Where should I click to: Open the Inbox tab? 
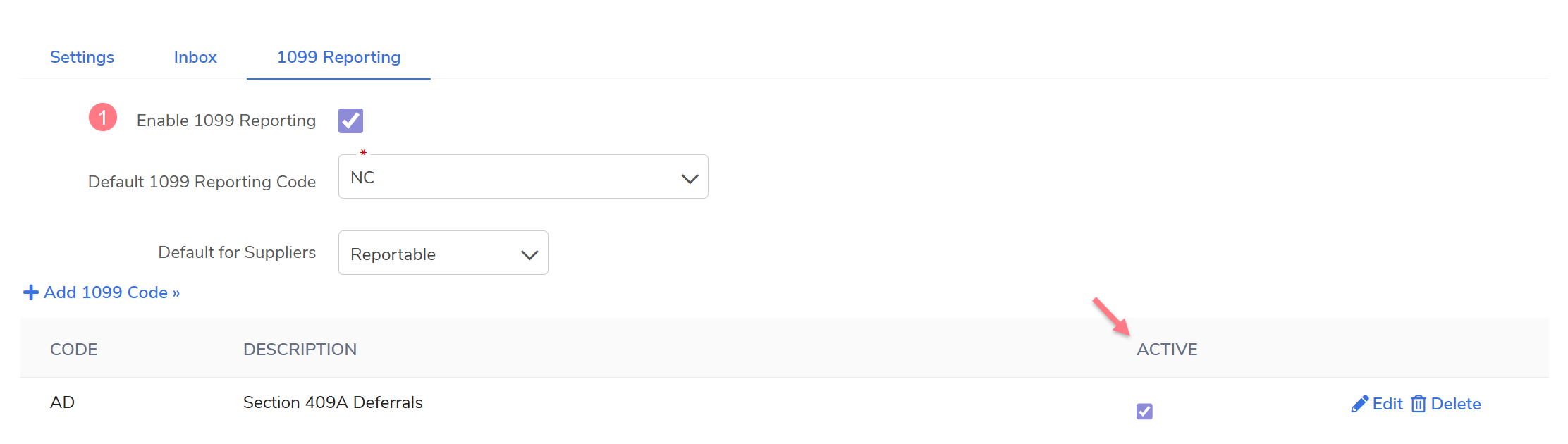click(x=195, y=57)
